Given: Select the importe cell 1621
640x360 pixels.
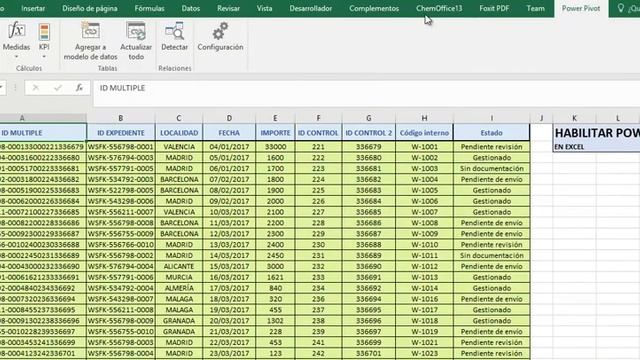Looking at the screenshot, I should (275, 277).
